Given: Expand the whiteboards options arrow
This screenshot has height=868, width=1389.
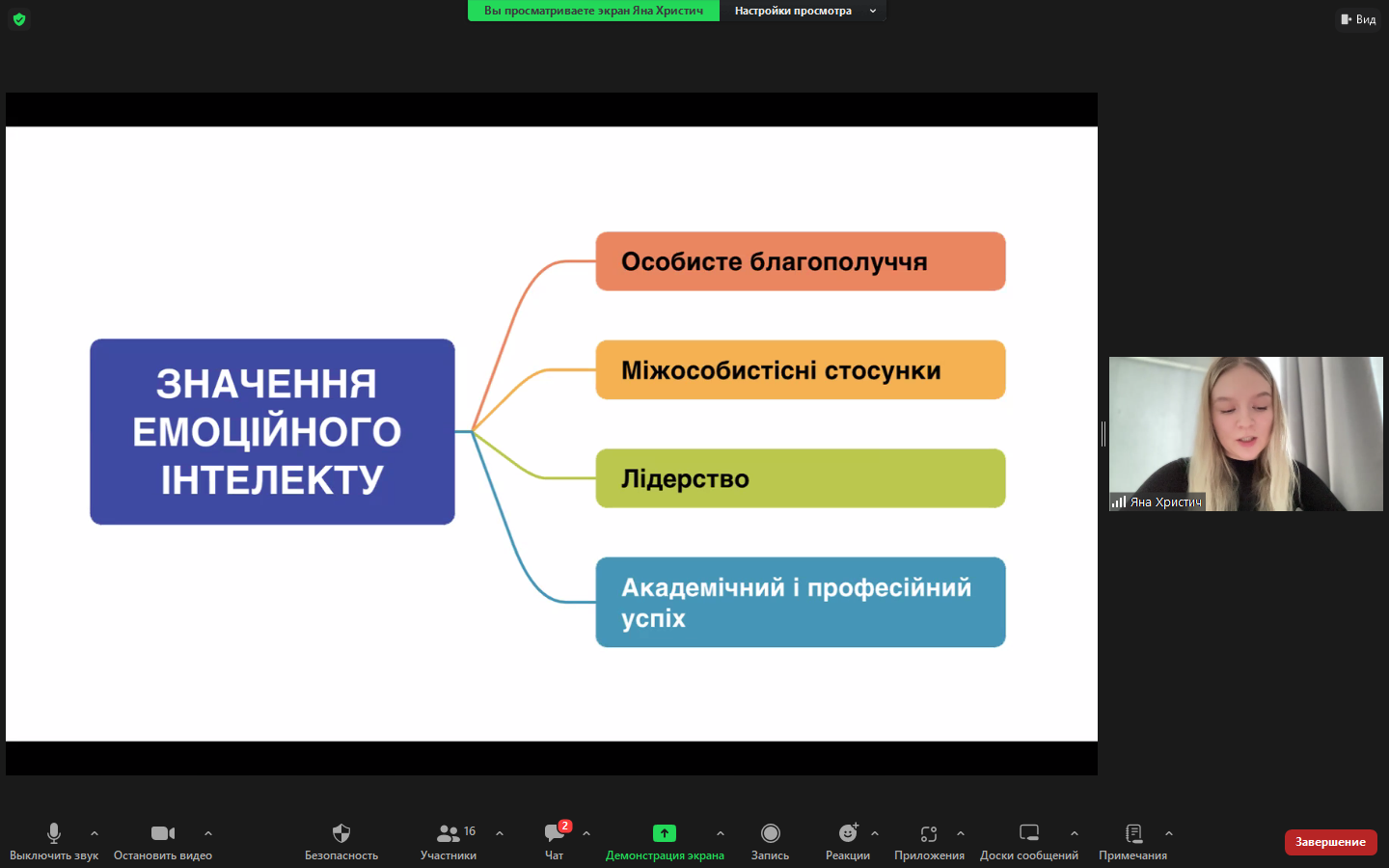Looking at the screenshot, I should [x=1075, y=833].
